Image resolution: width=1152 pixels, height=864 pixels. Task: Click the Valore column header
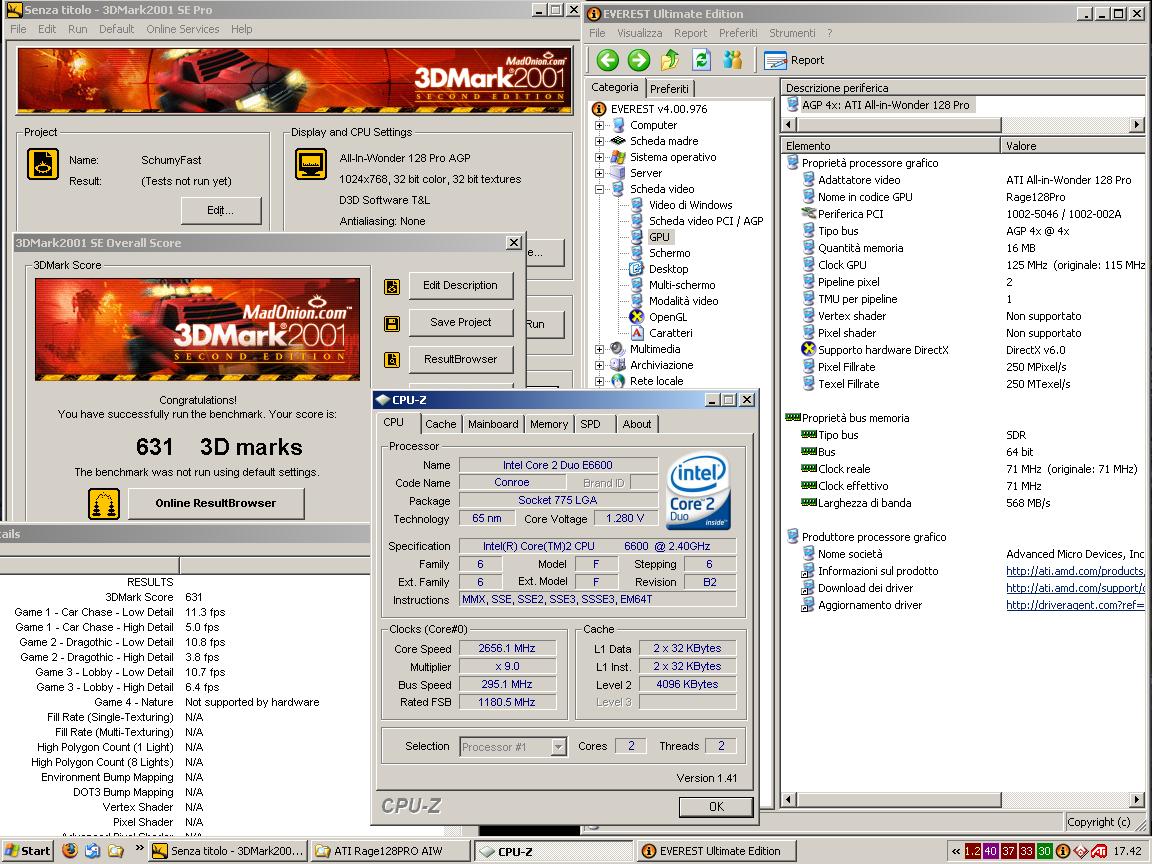pos(1073,145)
